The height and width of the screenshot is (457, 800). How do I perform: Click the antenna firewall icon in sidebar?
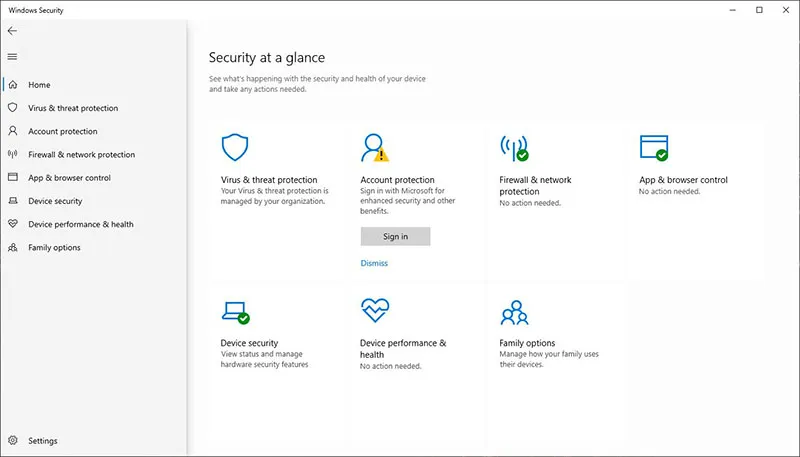(13, 154)
